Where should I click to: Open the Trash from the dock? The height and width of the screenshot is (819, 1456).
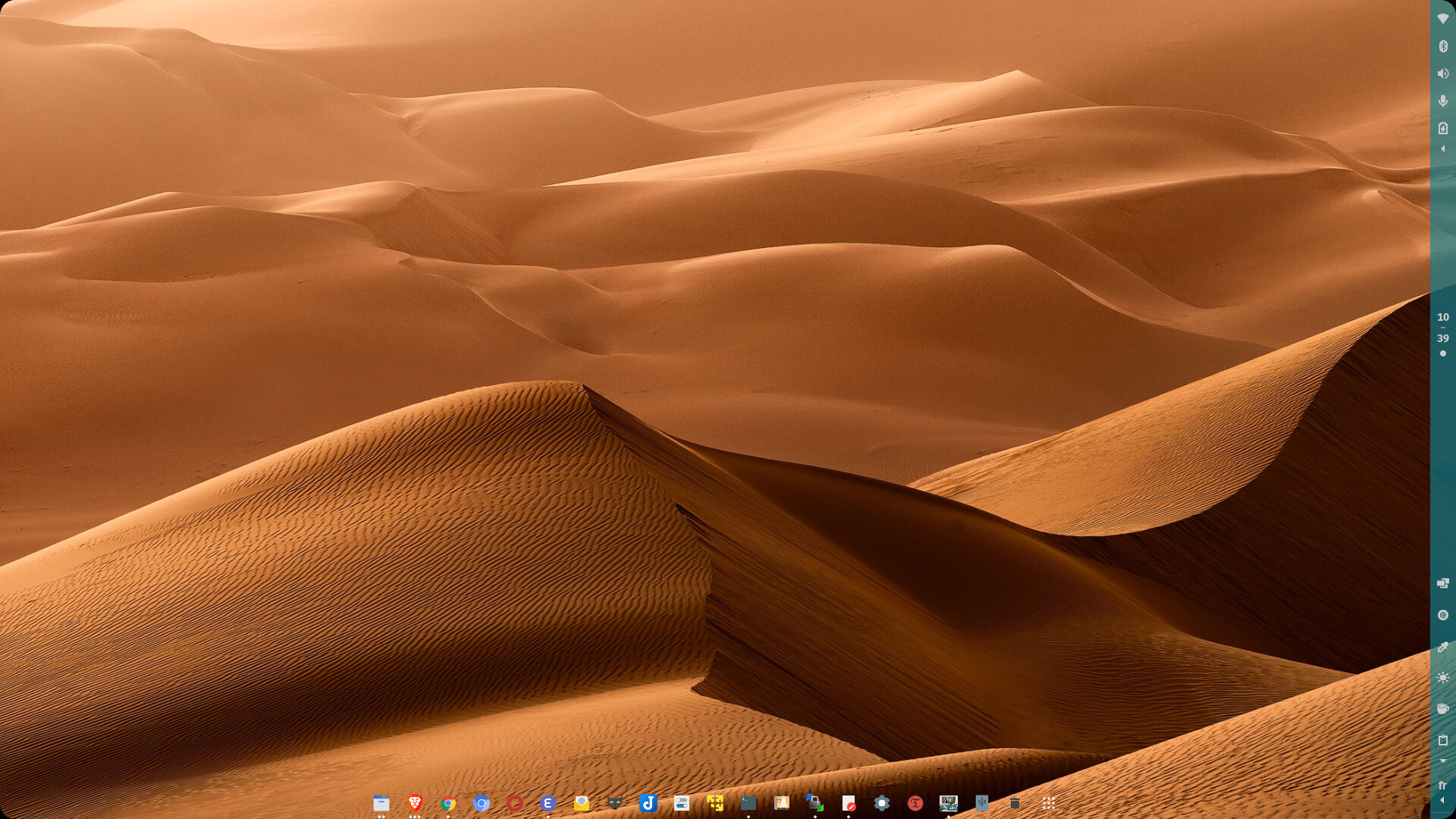pyautogui.click(x=1015, y=803)
